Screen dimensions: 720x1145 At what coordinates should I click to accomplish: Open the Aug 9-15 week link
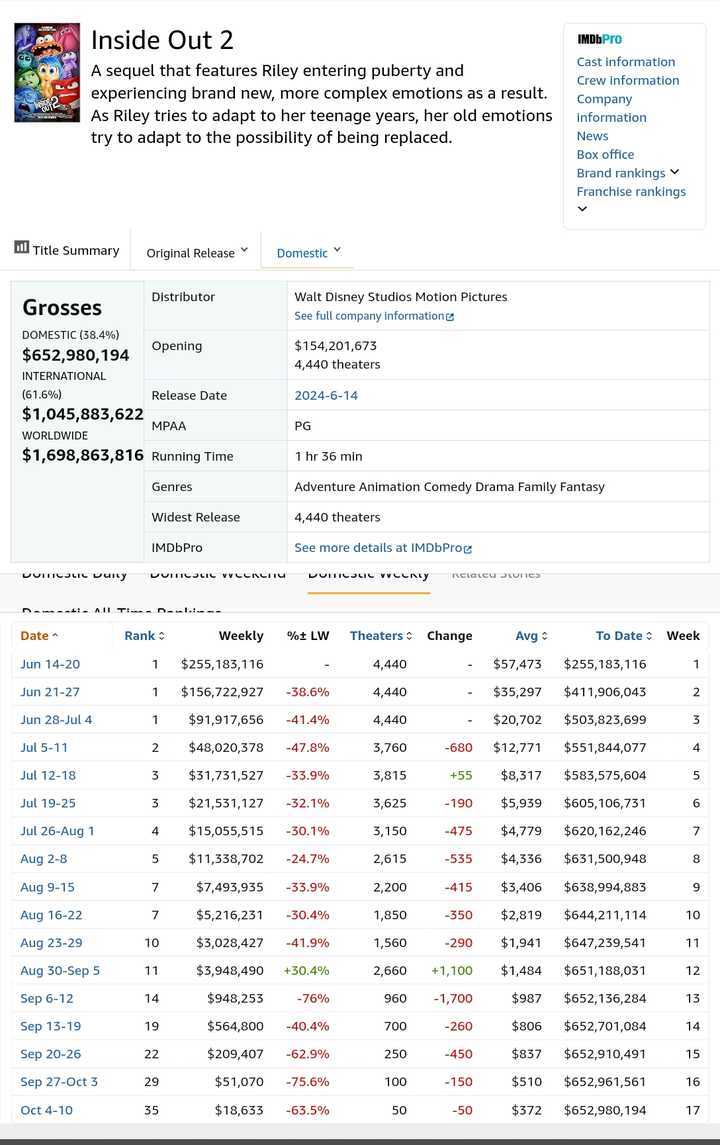[x=47, y=887]
